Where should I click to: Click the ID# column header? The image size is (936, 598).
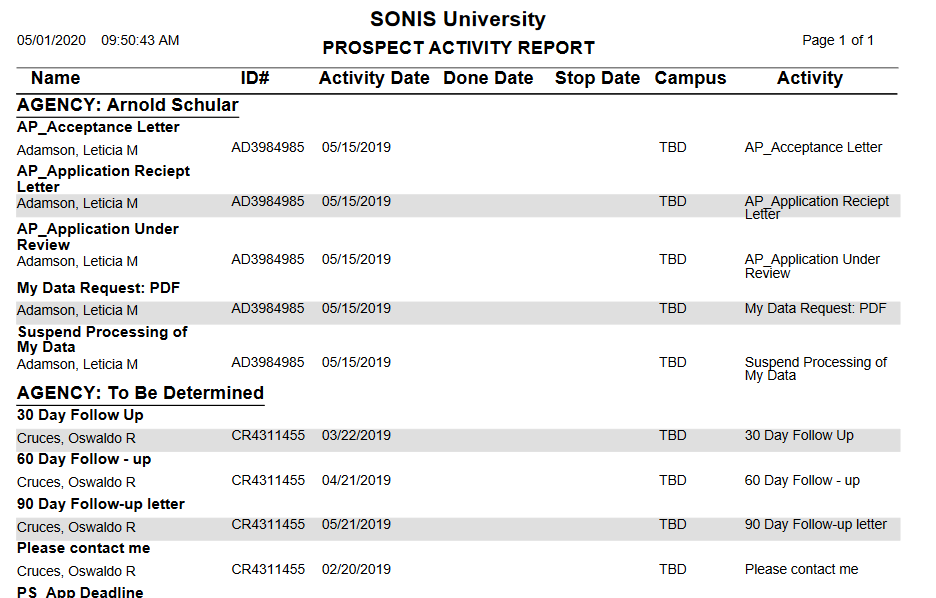(x=255, y=78)
